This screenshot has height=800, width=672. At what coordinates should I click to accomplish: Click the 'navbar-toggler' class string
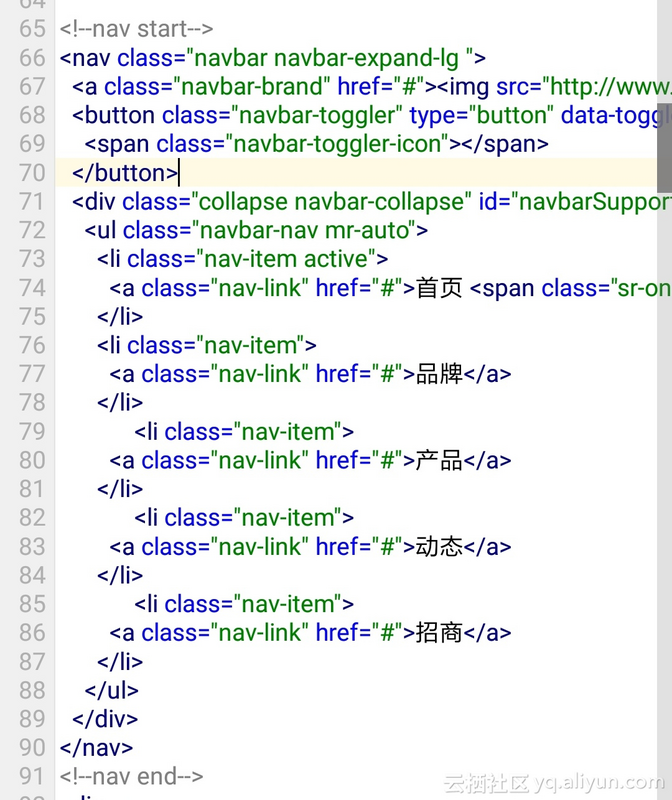click(x=317, y=115)
